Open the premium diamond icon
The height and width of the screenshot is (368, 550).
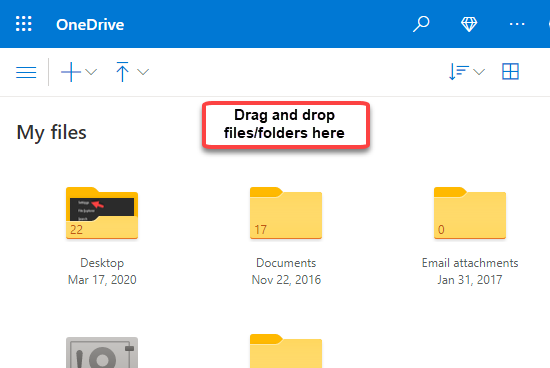click(469, 24)
